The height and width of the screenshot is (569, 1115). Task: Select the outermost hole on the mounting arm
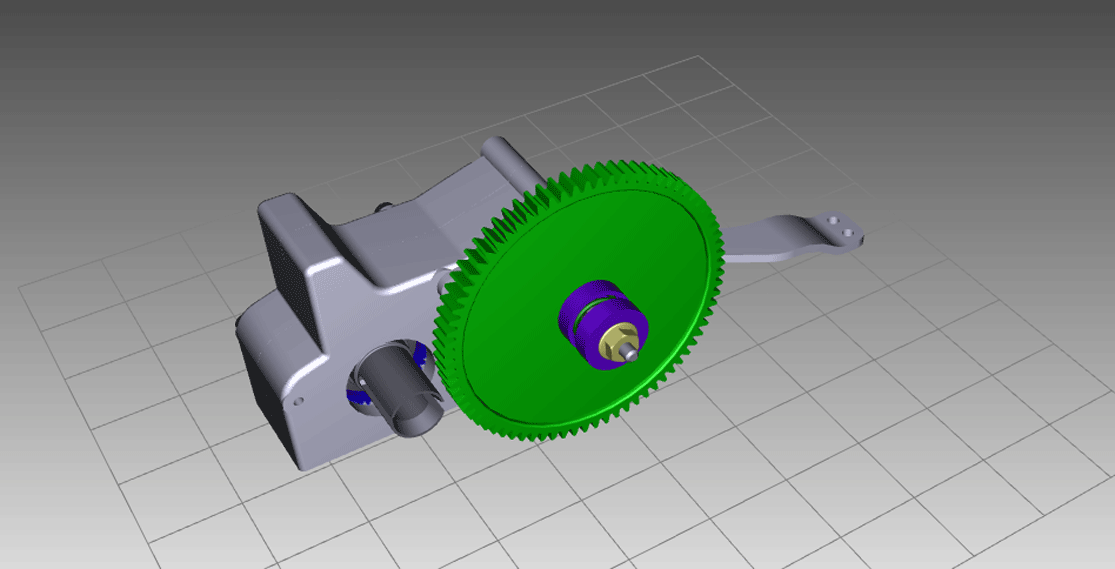pyautogui.click(x=850, y=232)
